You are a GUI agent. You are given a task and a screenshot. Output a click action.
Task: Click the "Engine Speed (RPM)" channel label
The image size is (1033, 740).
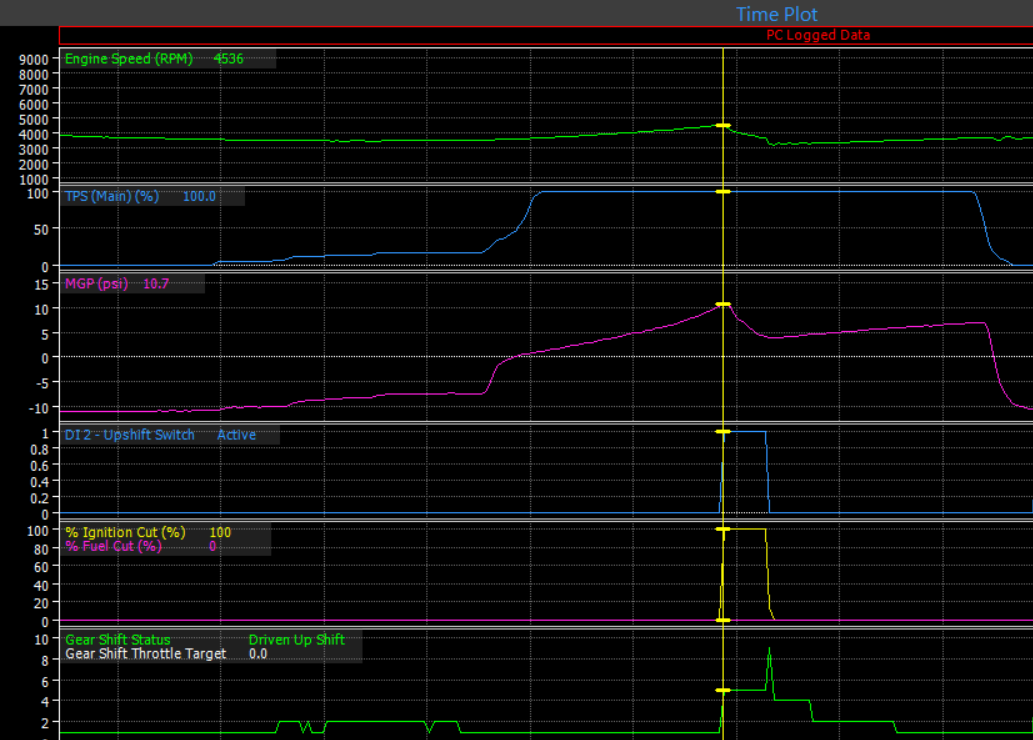[x=128, y=59]
